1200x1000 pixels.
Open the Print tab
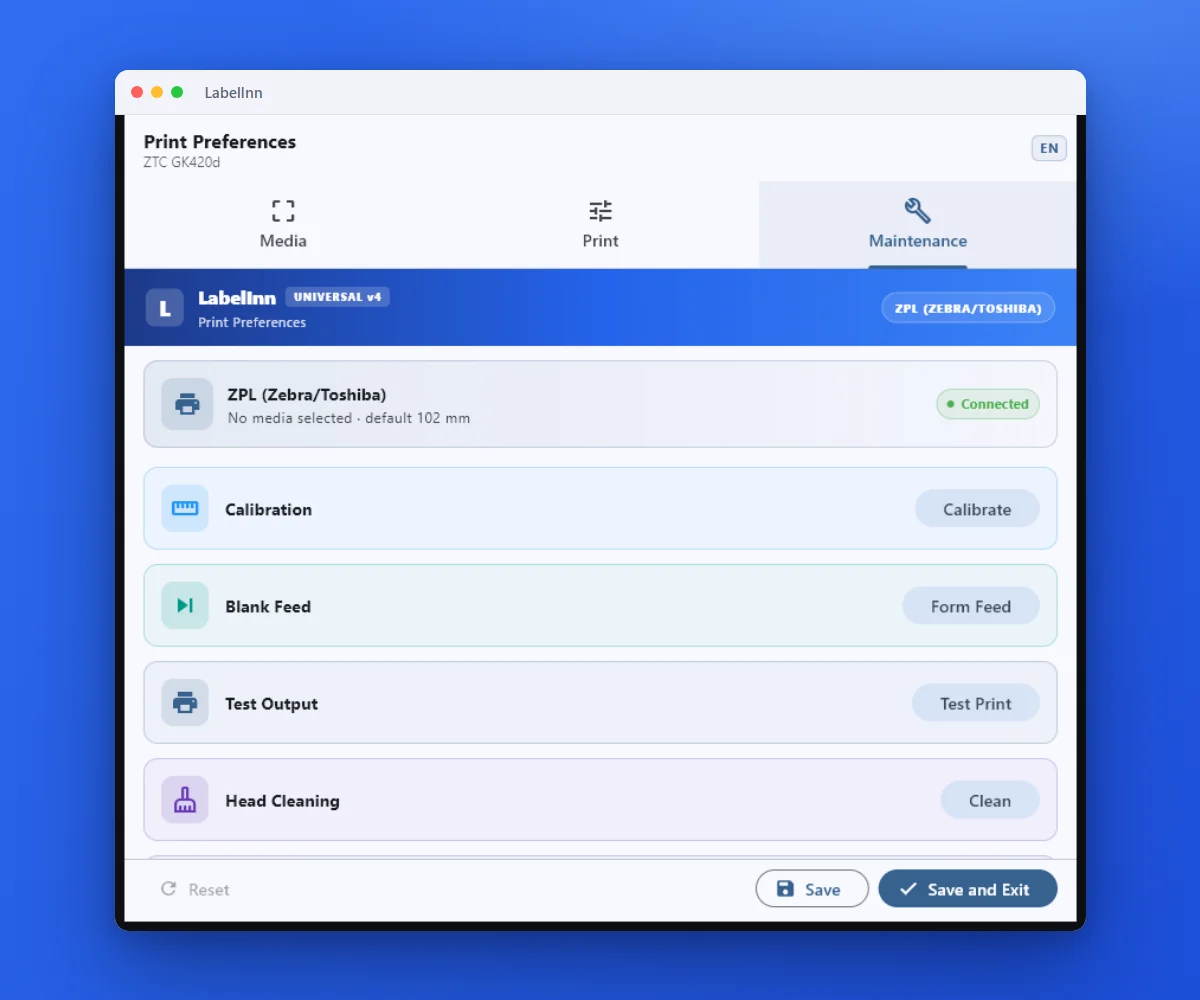pyautogui.click(x=600, y=224)
